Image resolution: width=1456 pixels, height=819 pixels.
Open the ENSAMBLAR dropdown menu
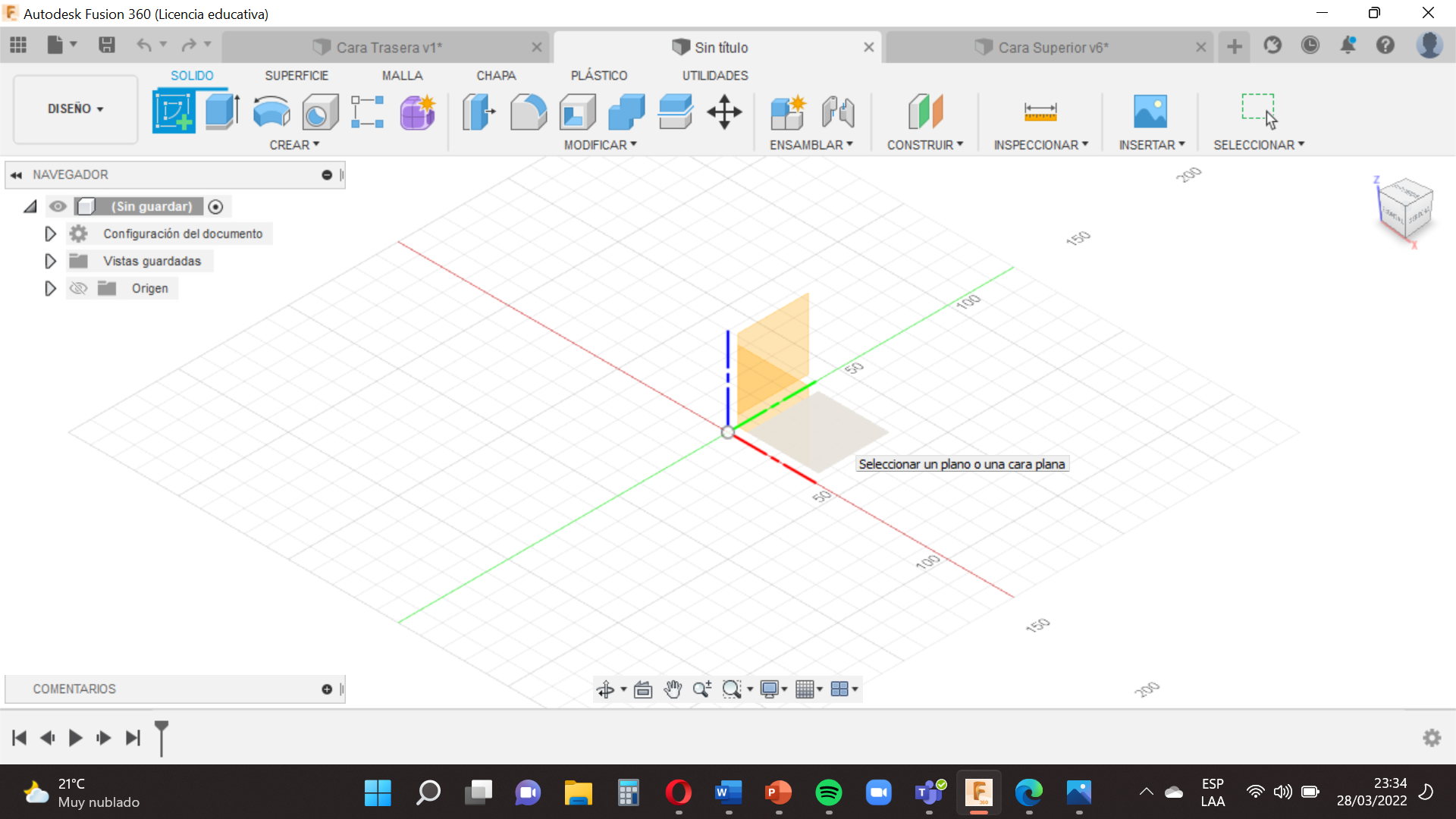pos(811,145)
